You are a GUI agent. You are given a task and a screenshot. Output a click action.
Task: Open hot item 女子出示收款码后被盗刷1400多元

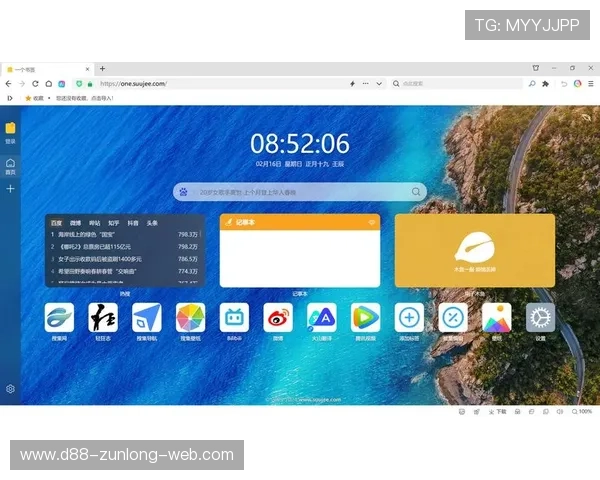pyautogui.click(x=125, y=259)
